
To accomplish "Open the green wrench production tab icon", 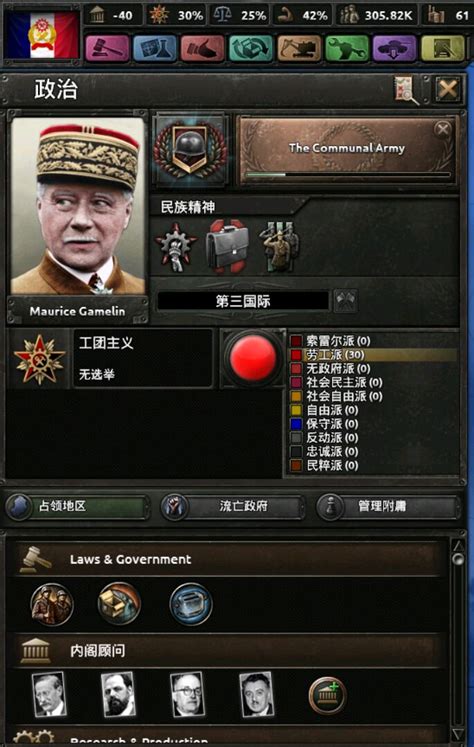I will tap(347, 48).
